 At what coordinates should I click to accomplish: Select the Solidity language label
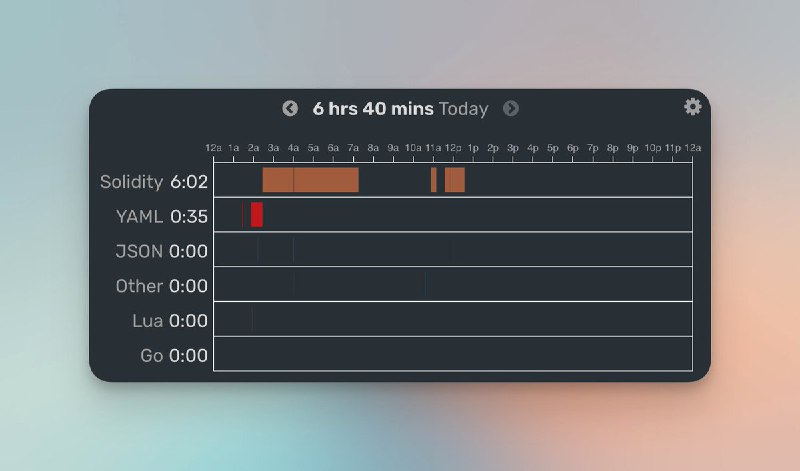(x=131, y=181)
